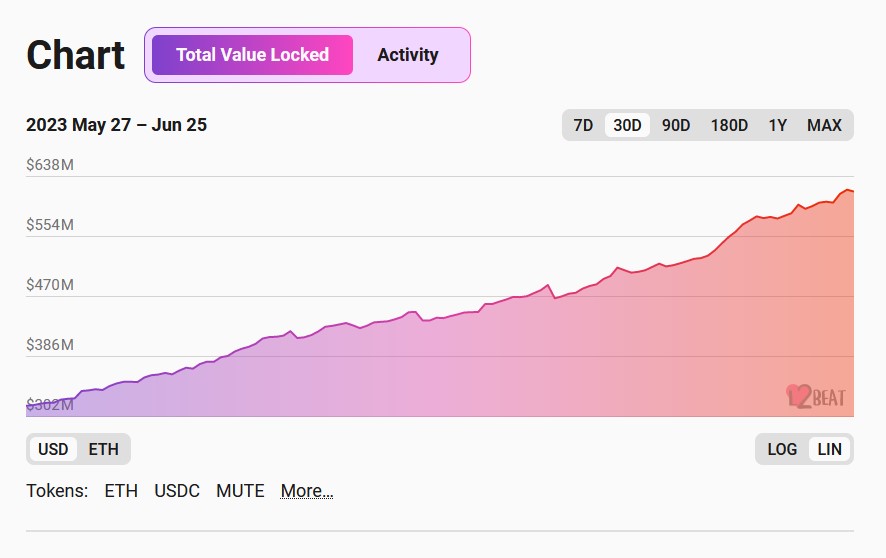This screenshot has width=886, height=558.
Task: Click the L2BEAT watermark logo
Action: click(816, 396)
